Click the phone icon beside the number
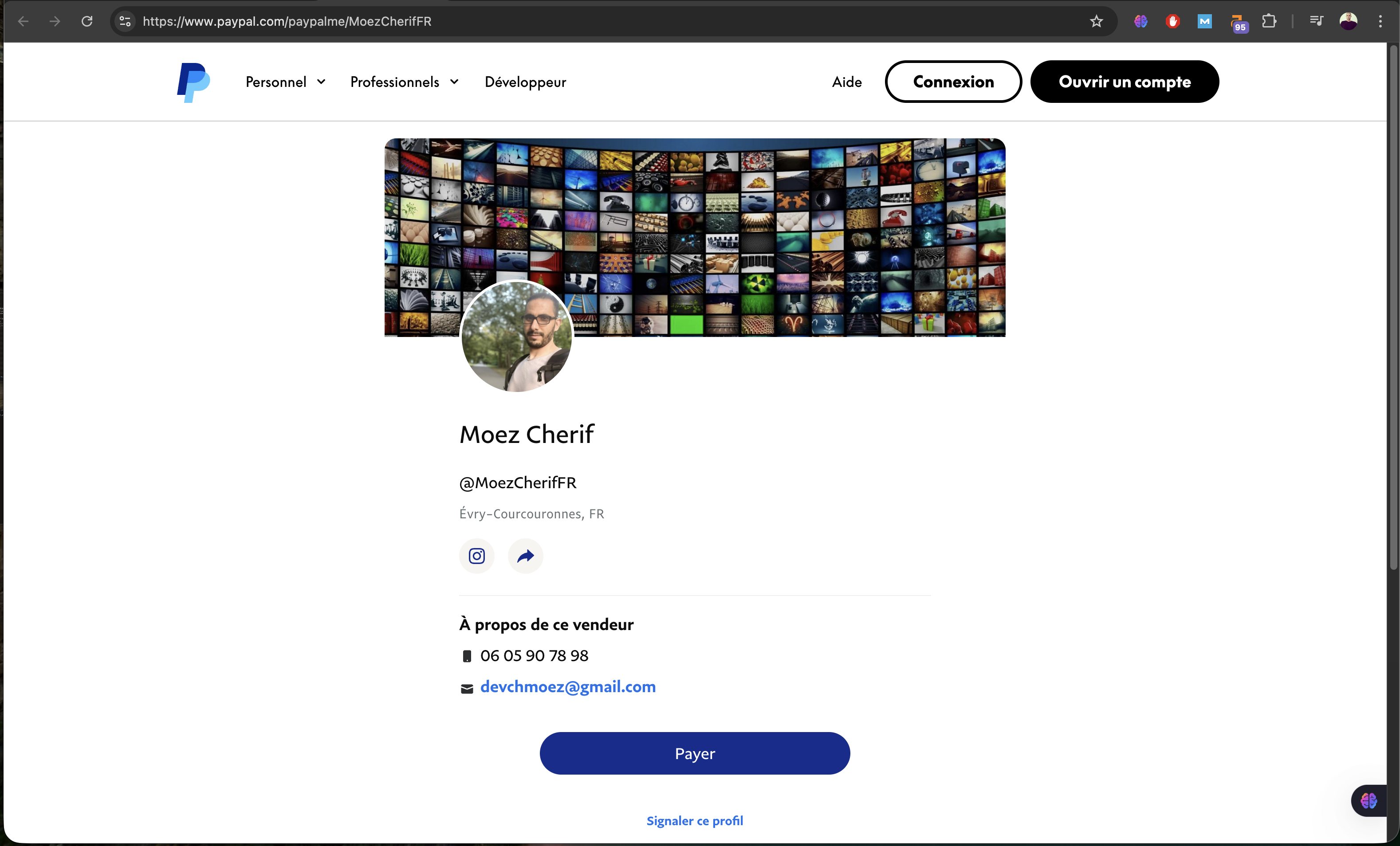 [x=467, y=656]
